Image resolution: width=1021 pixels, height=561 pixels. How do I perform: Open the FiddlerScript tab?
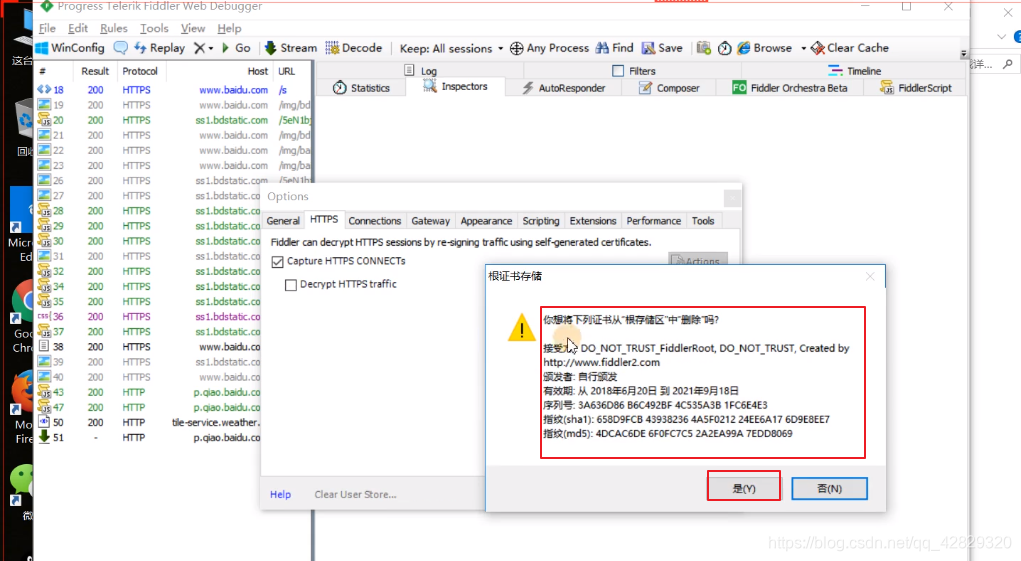[x=916, y=88]
